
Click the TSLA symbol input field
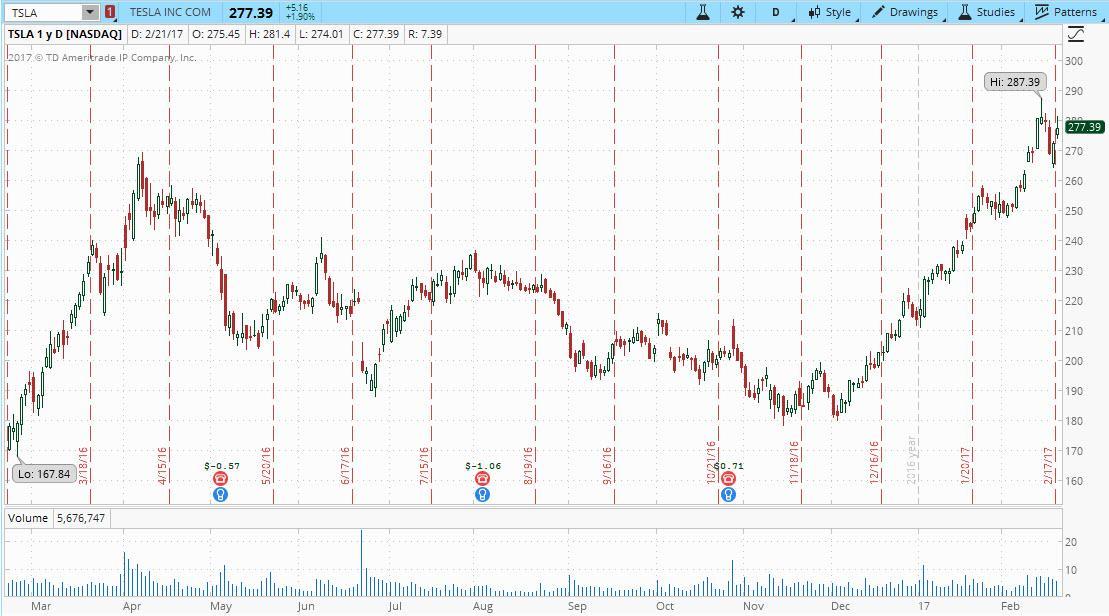[44, 13]
